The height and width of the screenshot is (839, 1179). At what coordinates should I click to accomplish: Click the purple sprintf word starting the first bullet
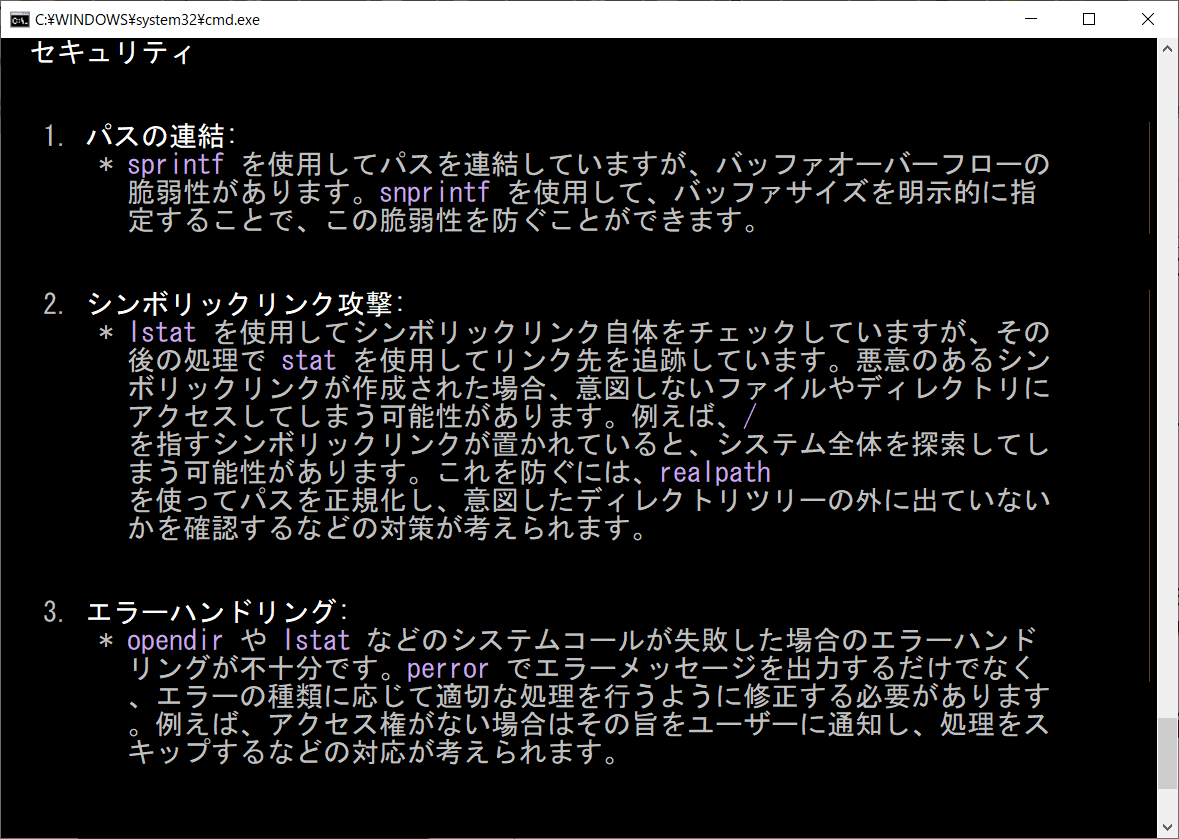[175, 164]
